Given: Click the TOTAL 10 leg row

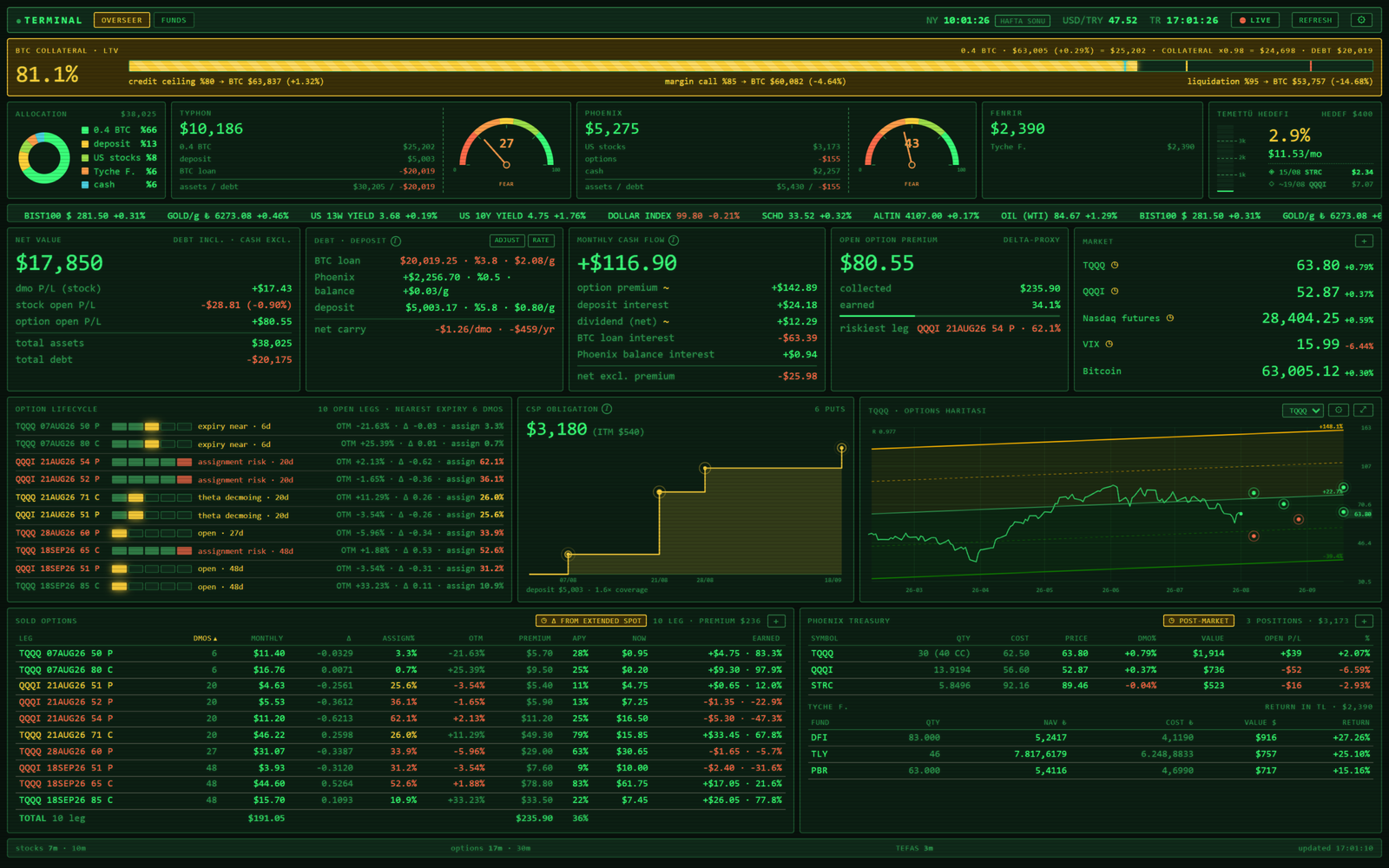Looking at the screenshot, I should (x=401, y=818).
